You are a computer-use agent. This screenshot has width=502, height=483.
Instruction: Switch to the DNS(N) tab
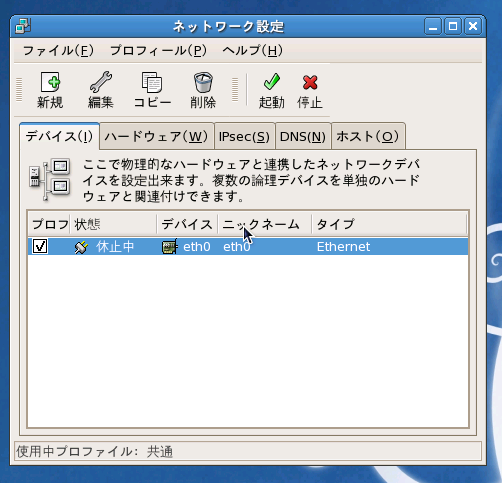pyautogui.click(x=303, y=137)
